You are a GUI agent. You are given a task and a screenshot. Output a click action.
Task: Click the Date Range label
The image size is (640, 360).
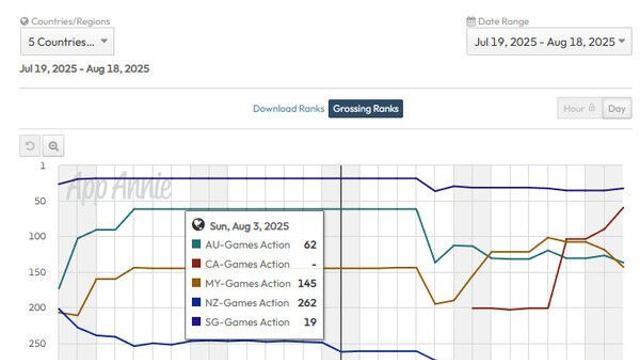click(503, 21)
